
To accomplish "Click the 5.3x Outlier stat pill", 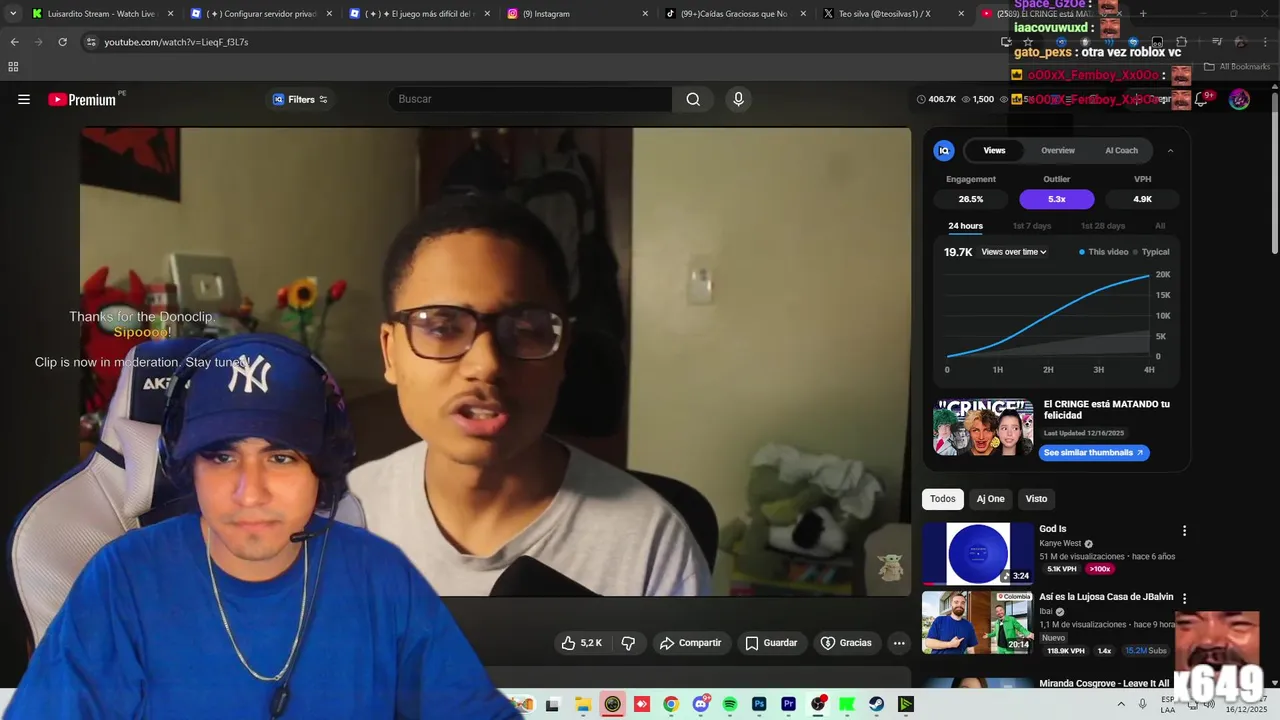I will click(1057, 199).
